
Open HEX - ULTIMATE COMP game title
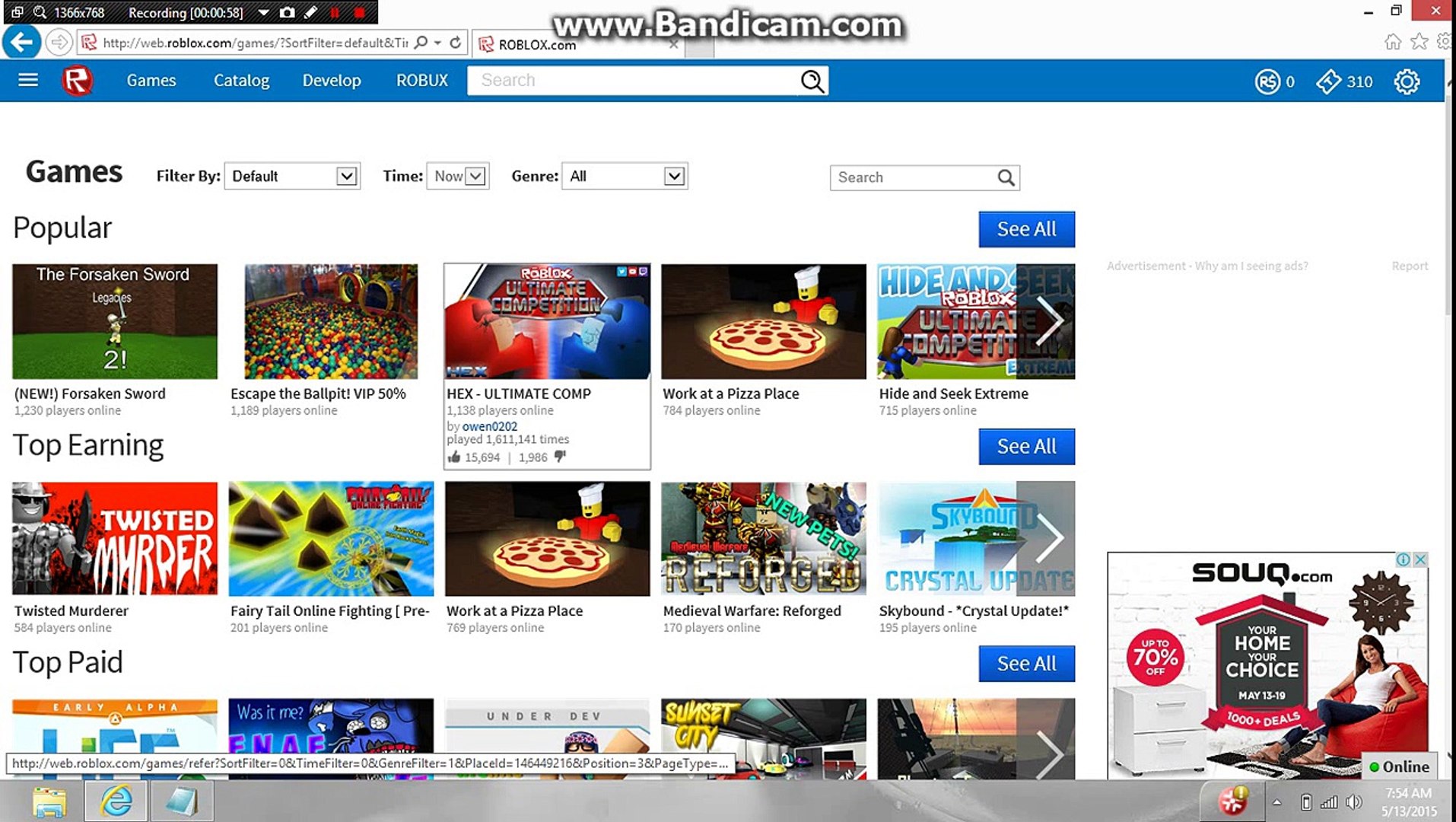tap(519, 393)
